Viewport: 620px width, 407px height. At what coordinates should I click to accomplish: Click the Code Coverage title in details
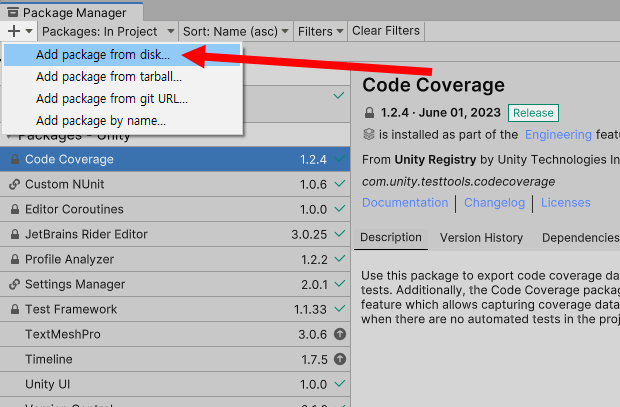pos(433,85)
